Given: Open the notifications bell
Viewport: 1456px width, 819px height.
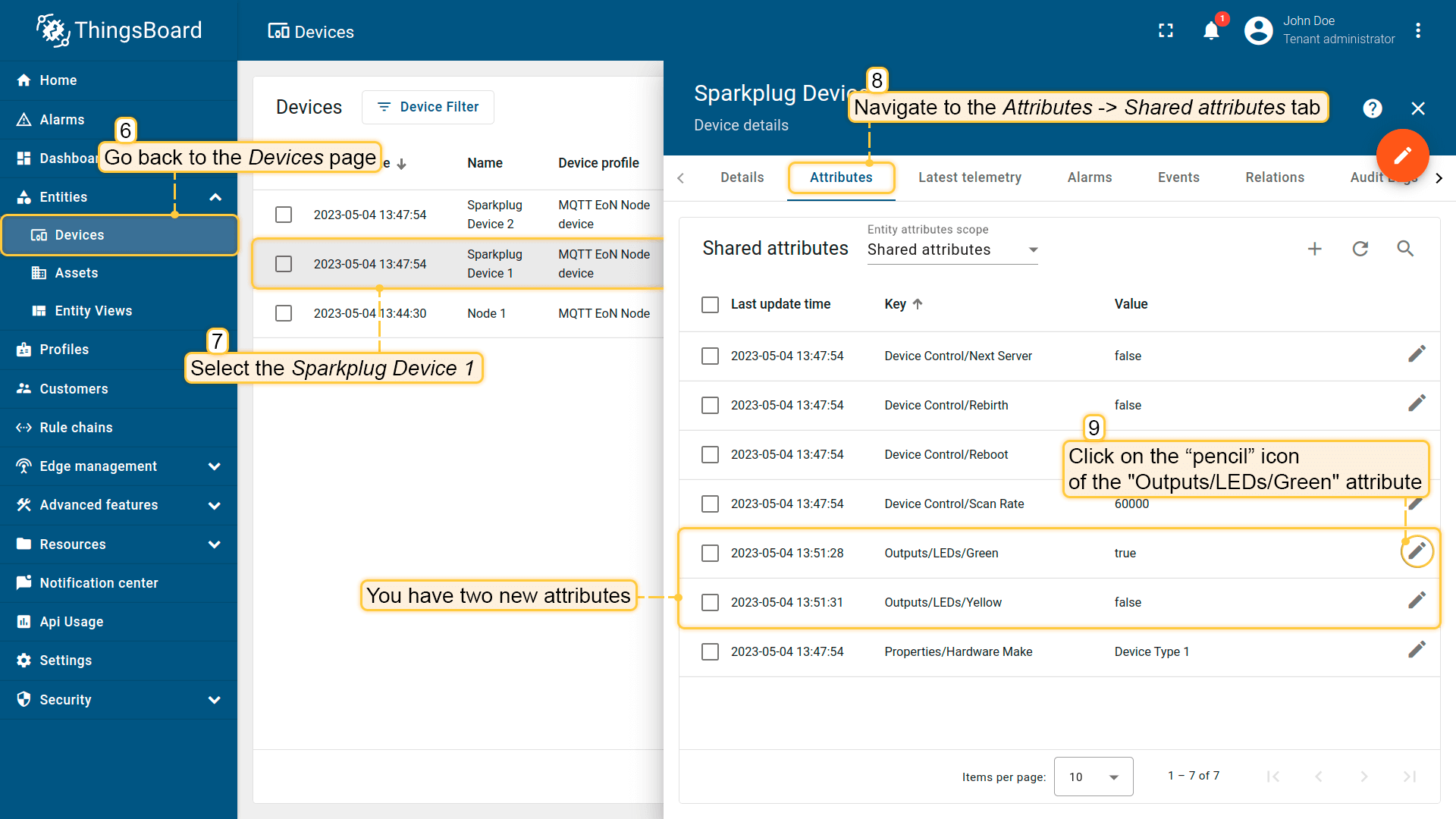Looking at the screenshot, I should [1211, 30].
